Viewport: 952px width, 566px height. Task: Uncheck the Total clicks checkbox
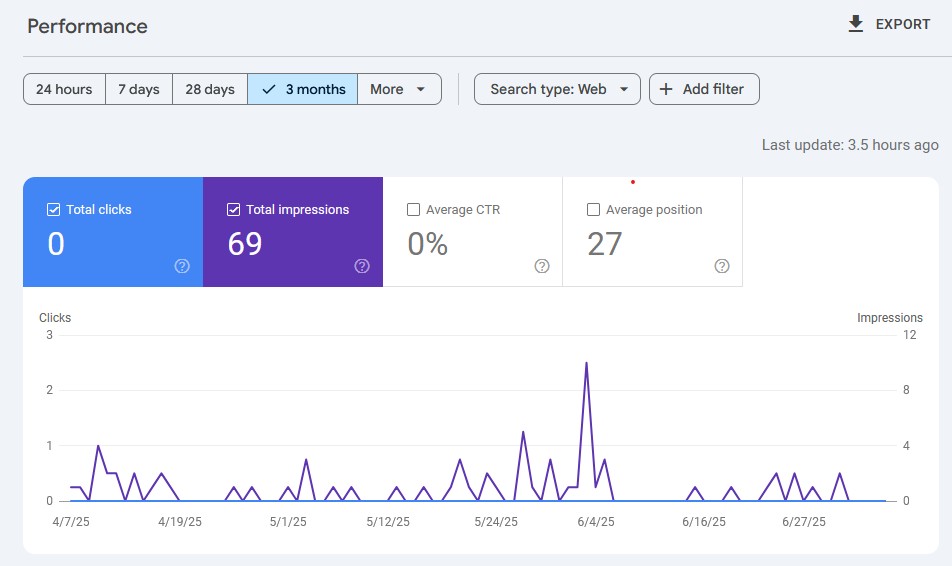54,210
